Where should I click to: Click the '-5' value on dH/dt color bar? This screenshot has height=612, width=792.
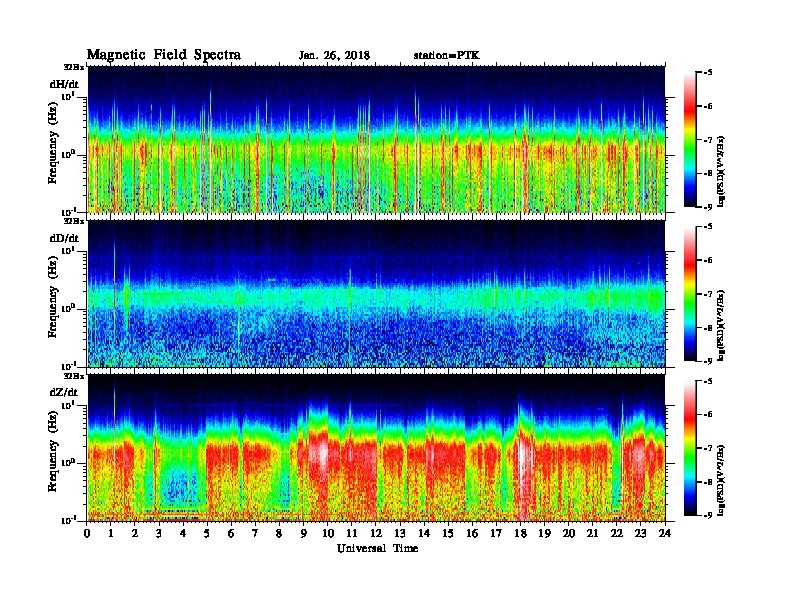pyautogui.click(x=707, y=73)
